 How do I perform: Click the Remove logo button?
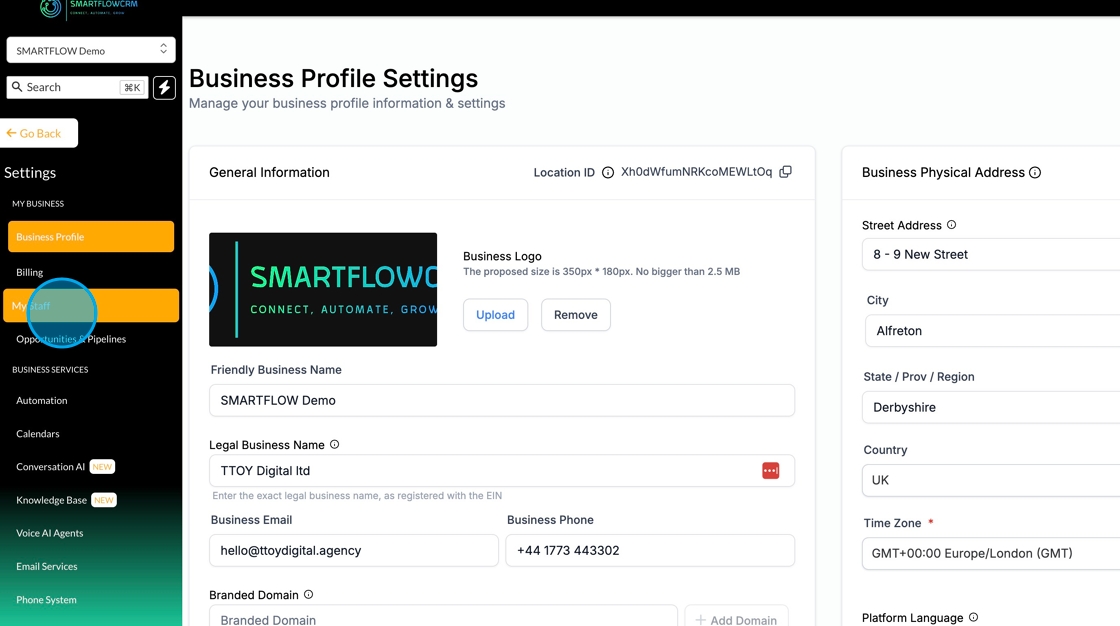(x=575, y=315)
